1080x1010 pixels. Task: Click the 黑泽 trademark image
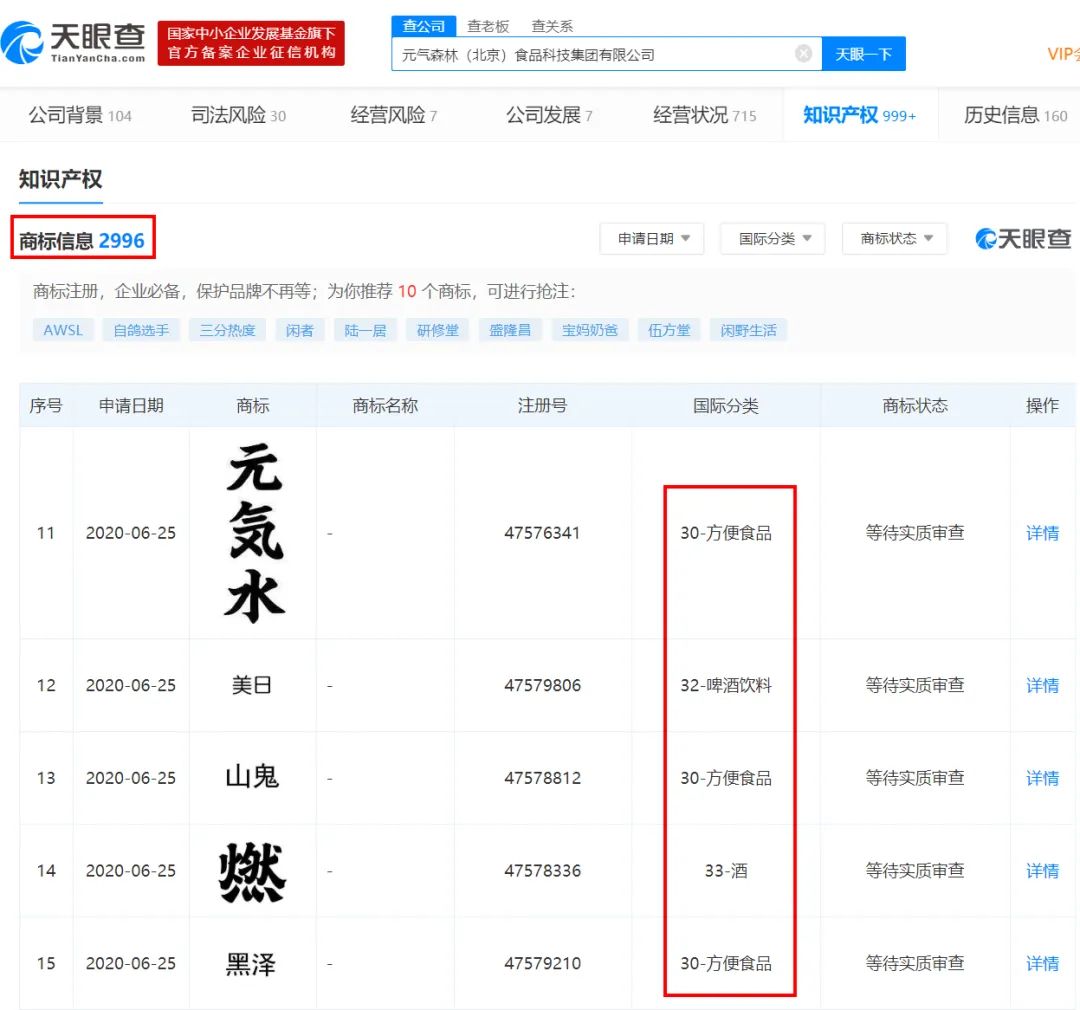tap(251, 964)
